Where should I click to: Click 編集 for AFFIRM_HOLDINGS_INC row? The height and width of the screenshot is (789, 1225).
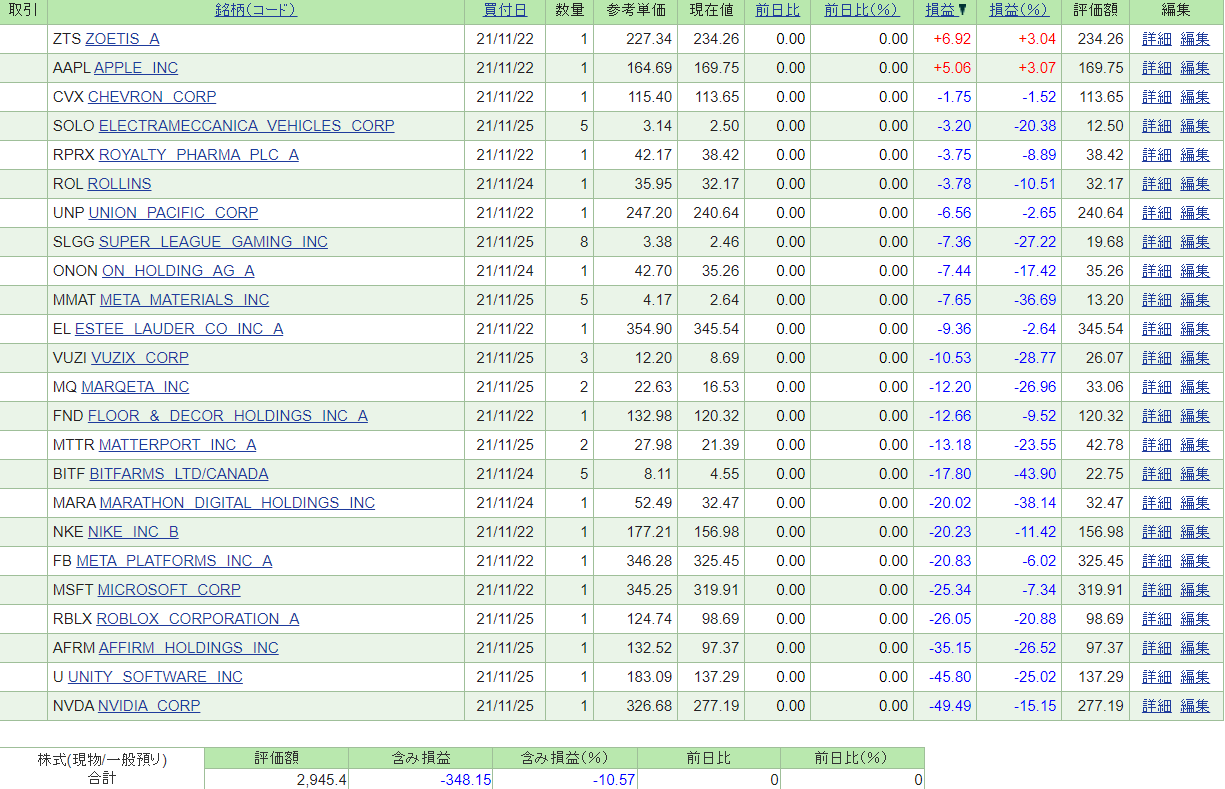(x=1195, y=648)
